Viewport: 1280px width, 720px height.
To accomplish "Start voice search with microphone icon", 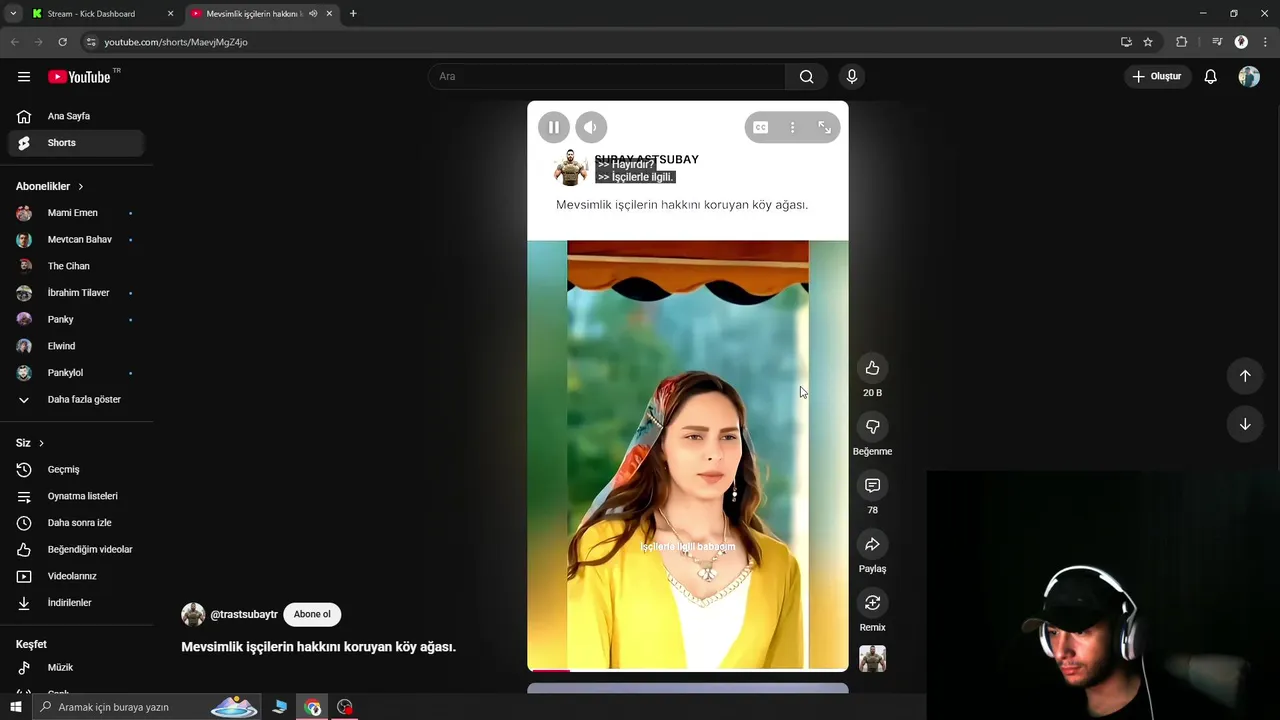I will pos(852,77).
